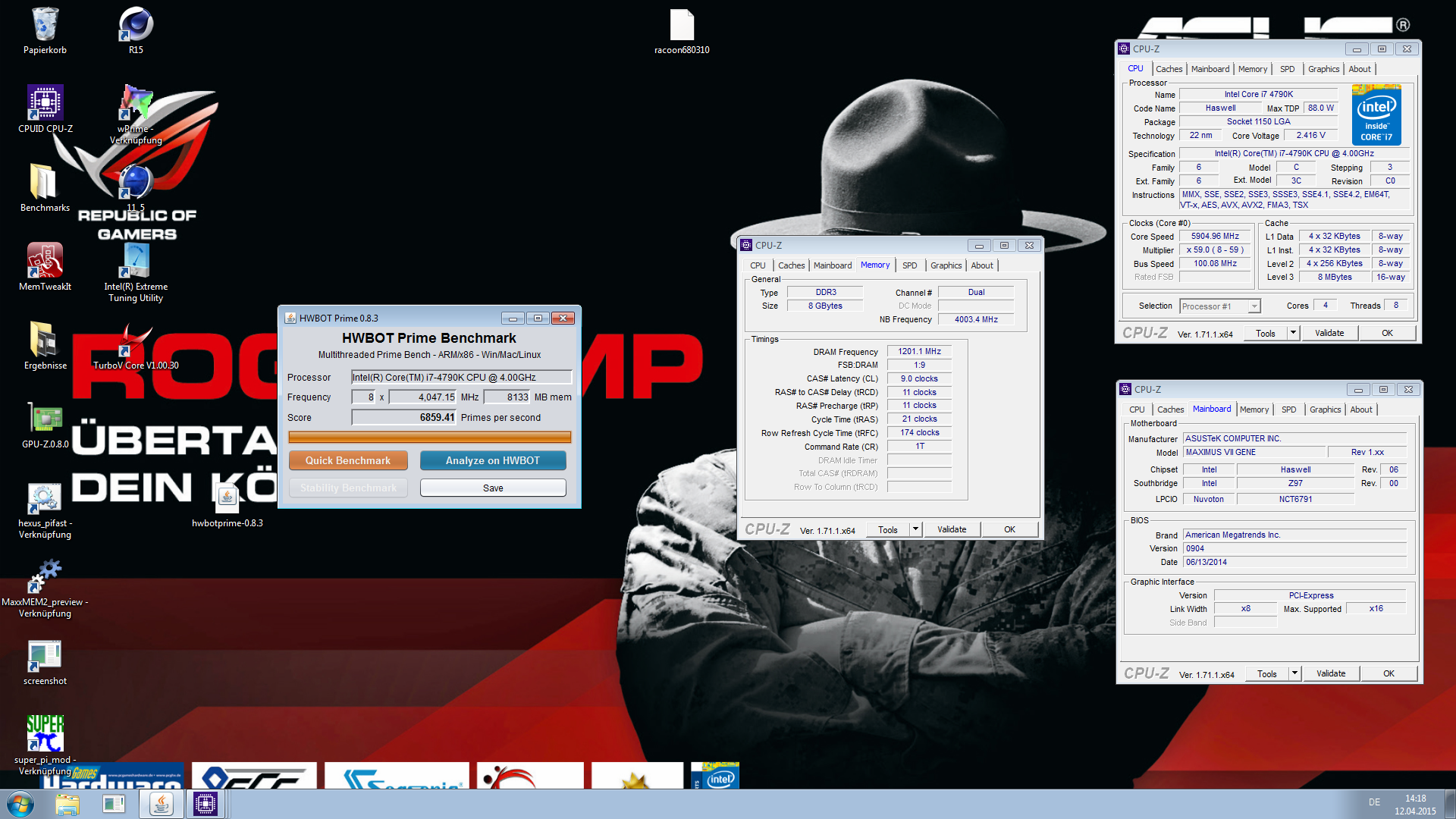Expand Tools dropdown arrow in Mainboard CPU-Z window

tap(1294, 673)
